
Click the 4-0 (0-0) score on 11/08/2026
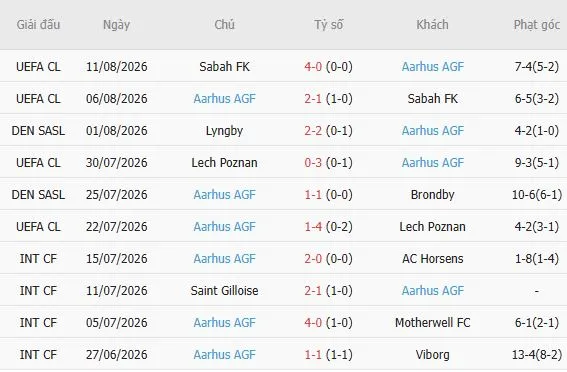[328, 67]
